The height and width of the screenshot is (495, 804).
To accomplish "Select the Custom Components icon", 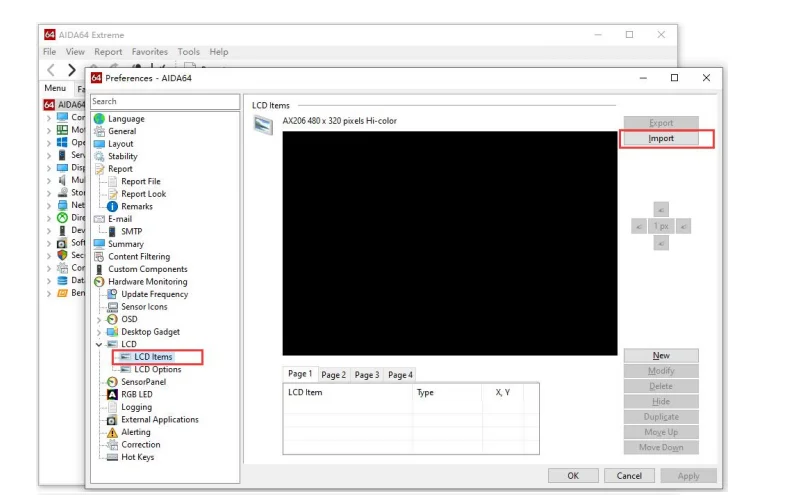I will (99, 269).
